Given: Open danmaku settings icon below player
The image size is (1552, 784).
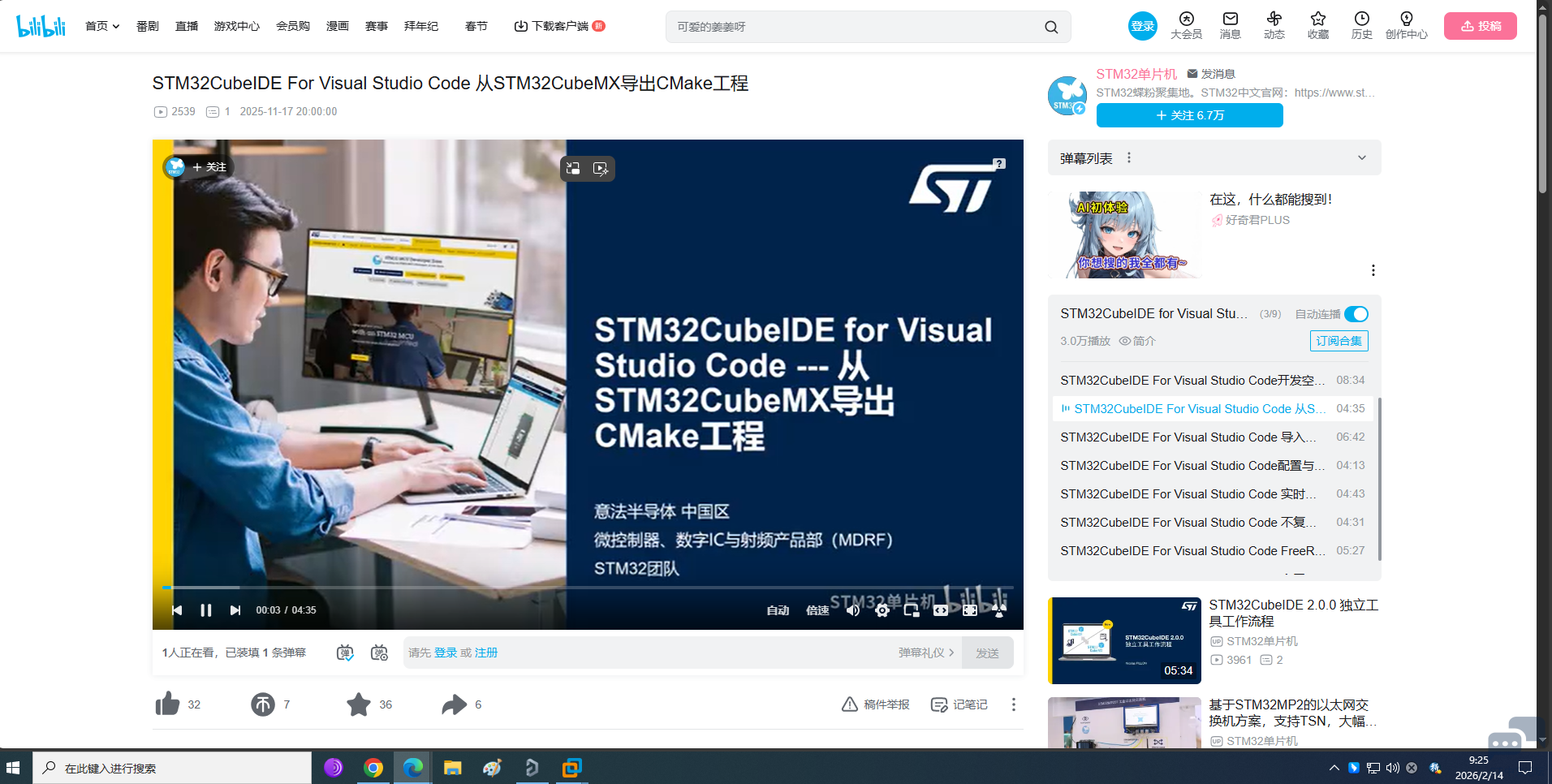Looking at the screenshot, I should click(379, 653).
